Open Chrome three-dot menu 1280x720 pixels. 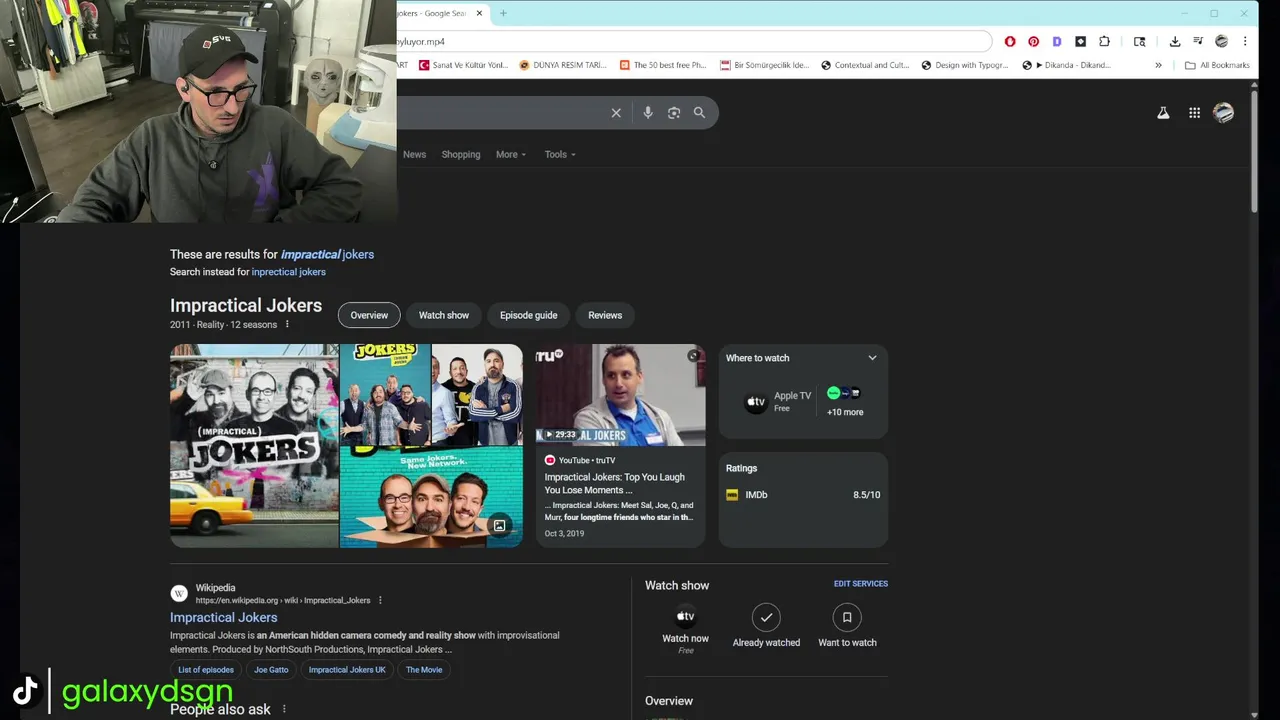point(1245,41)
